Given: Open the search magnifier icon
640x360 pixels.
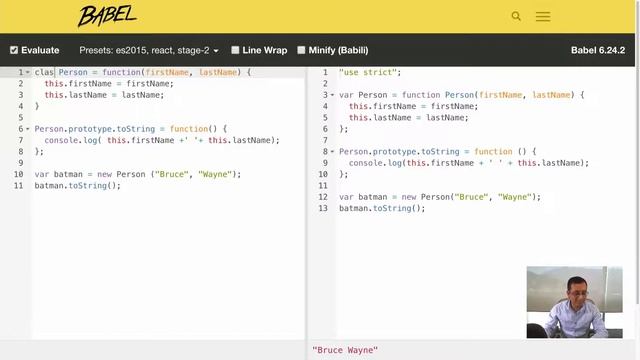Looking at the screenshot, I should click(516, 16).
